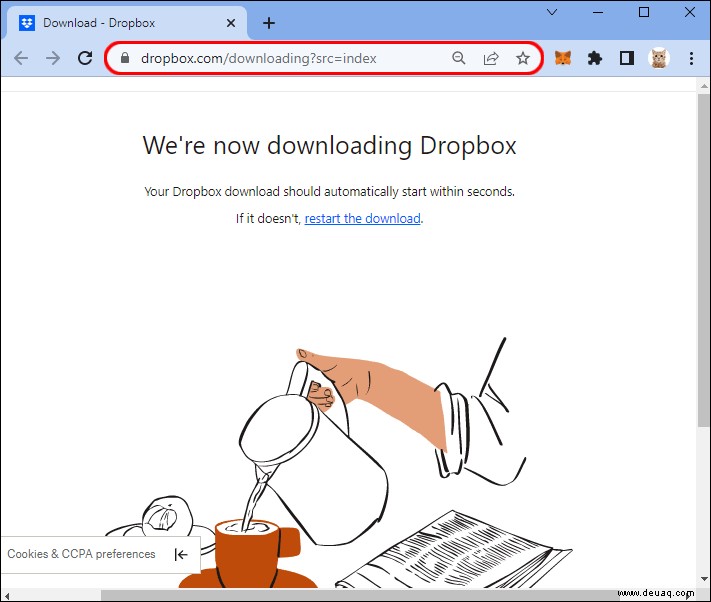Click the dropbox.com address bar URL
Image resolution: width=711 pixels, height=602 pixels.
point(258,58)
